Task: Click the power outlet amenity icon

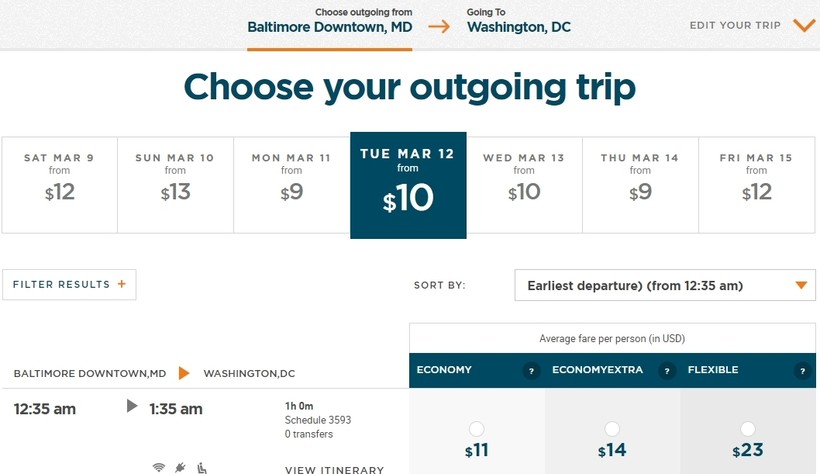Action: pos(180,467)
